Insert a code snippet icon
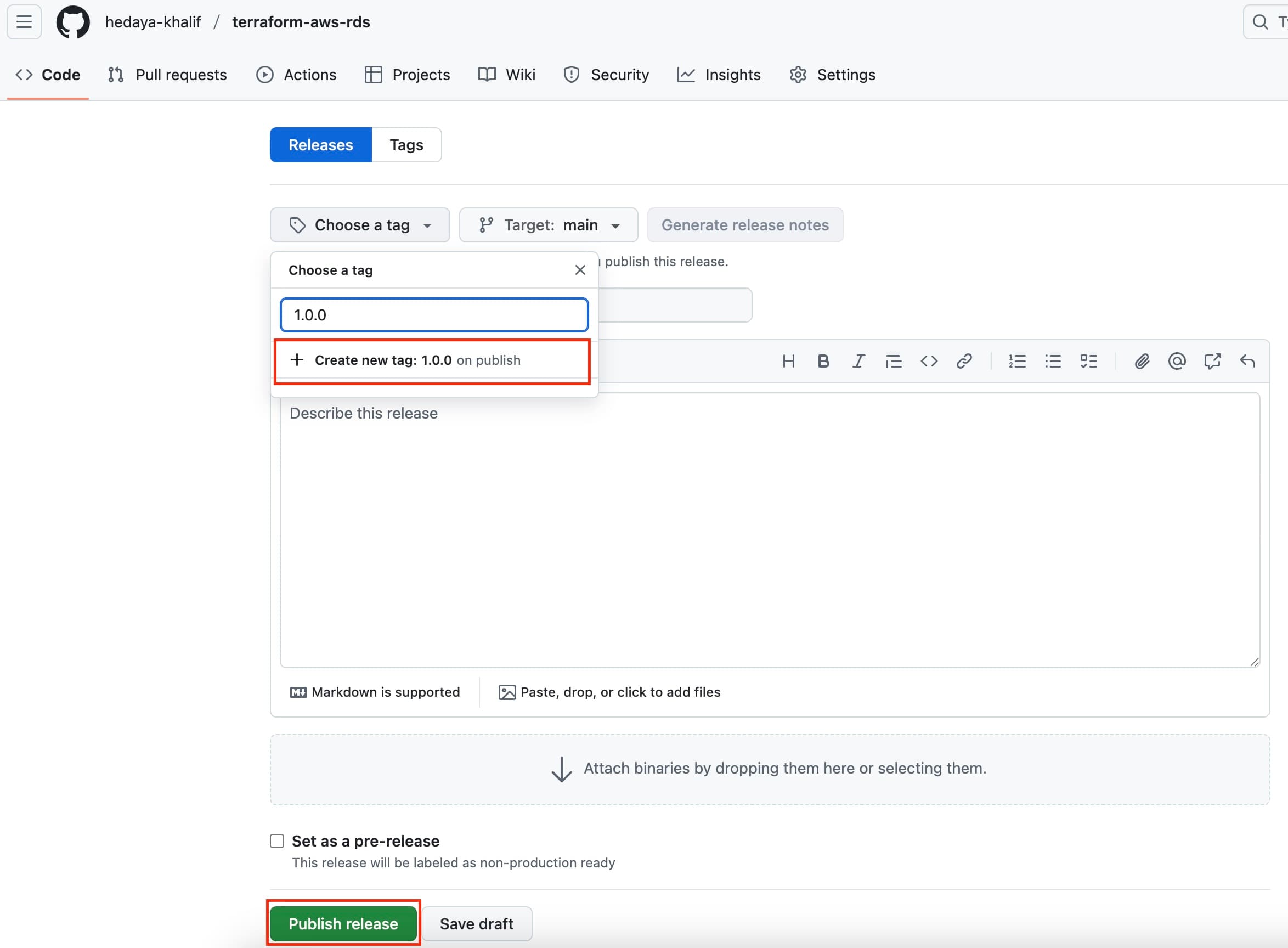 tap(929, 361)
